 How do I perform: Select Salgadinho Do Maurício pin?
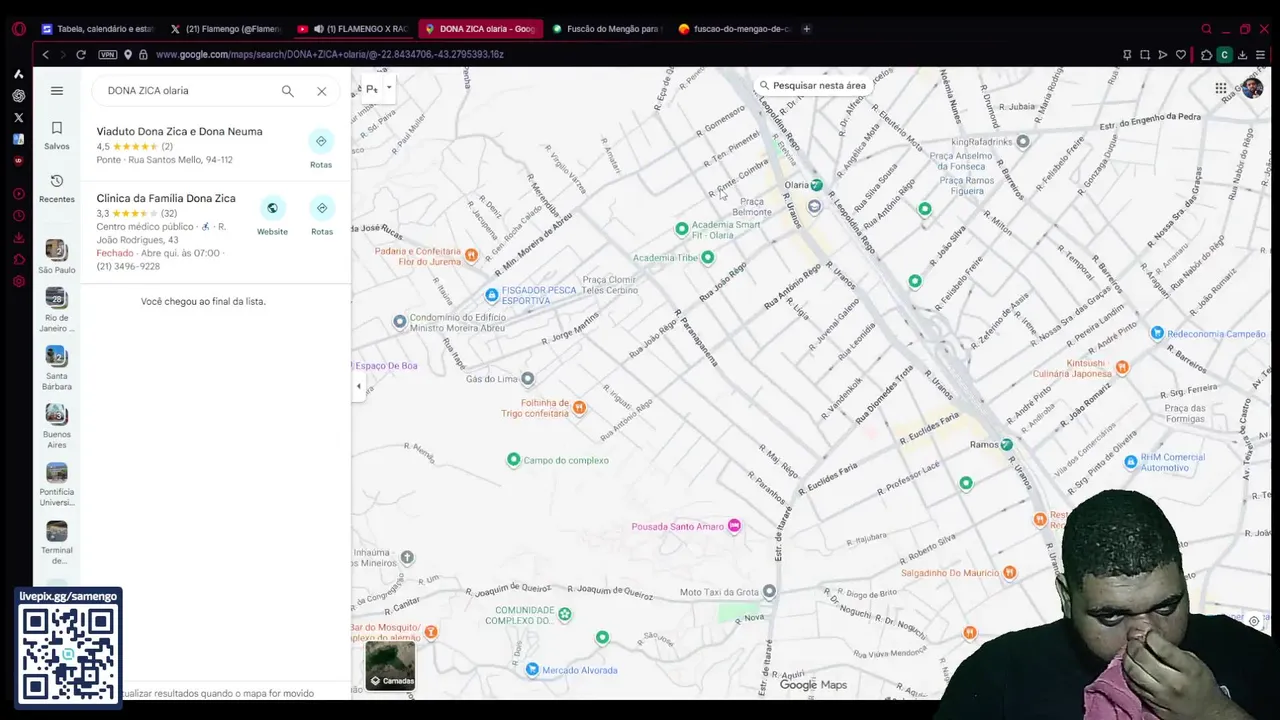coord(1010,573)
